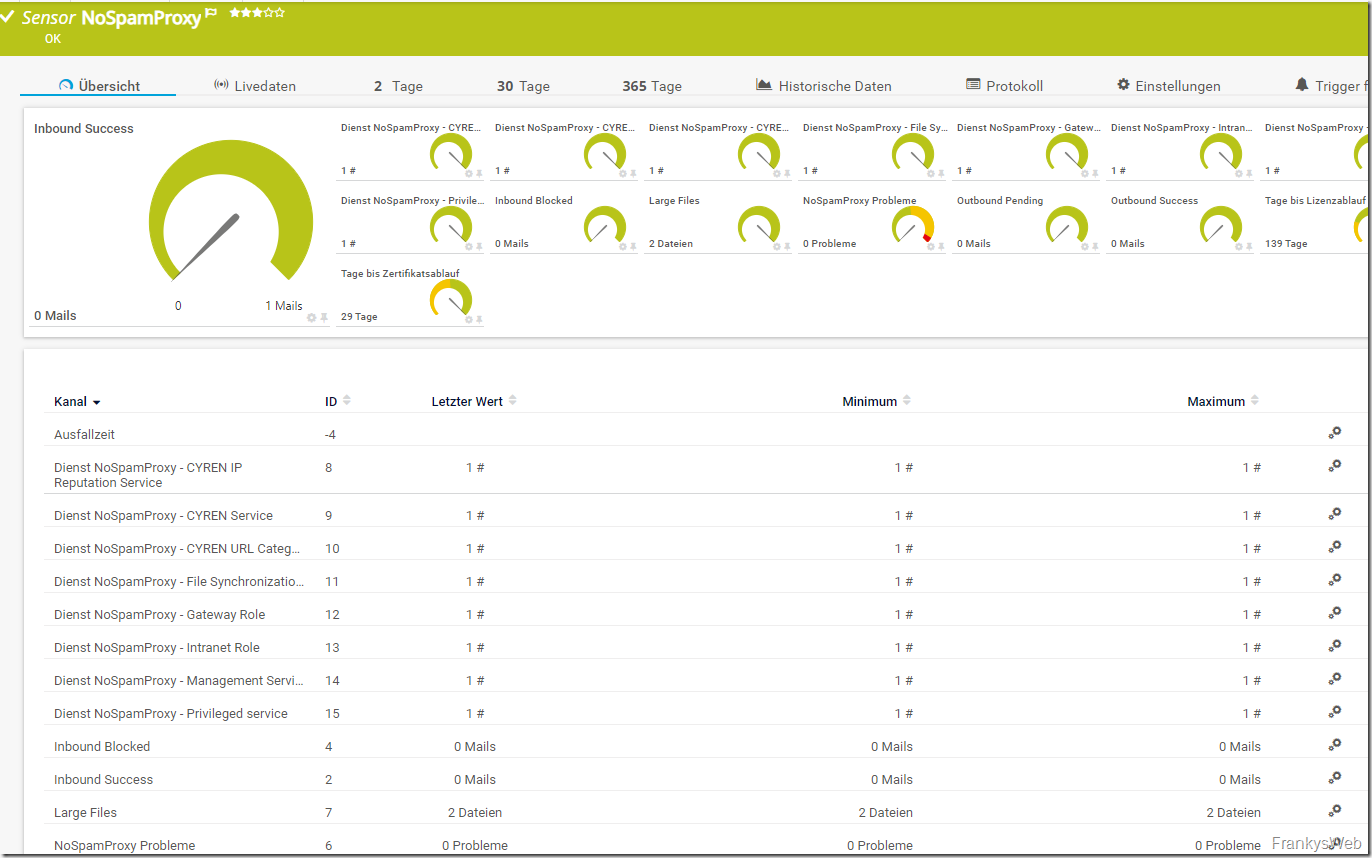
Task: Toggle pin on Large Files gauge
Action: pos(787,246)
